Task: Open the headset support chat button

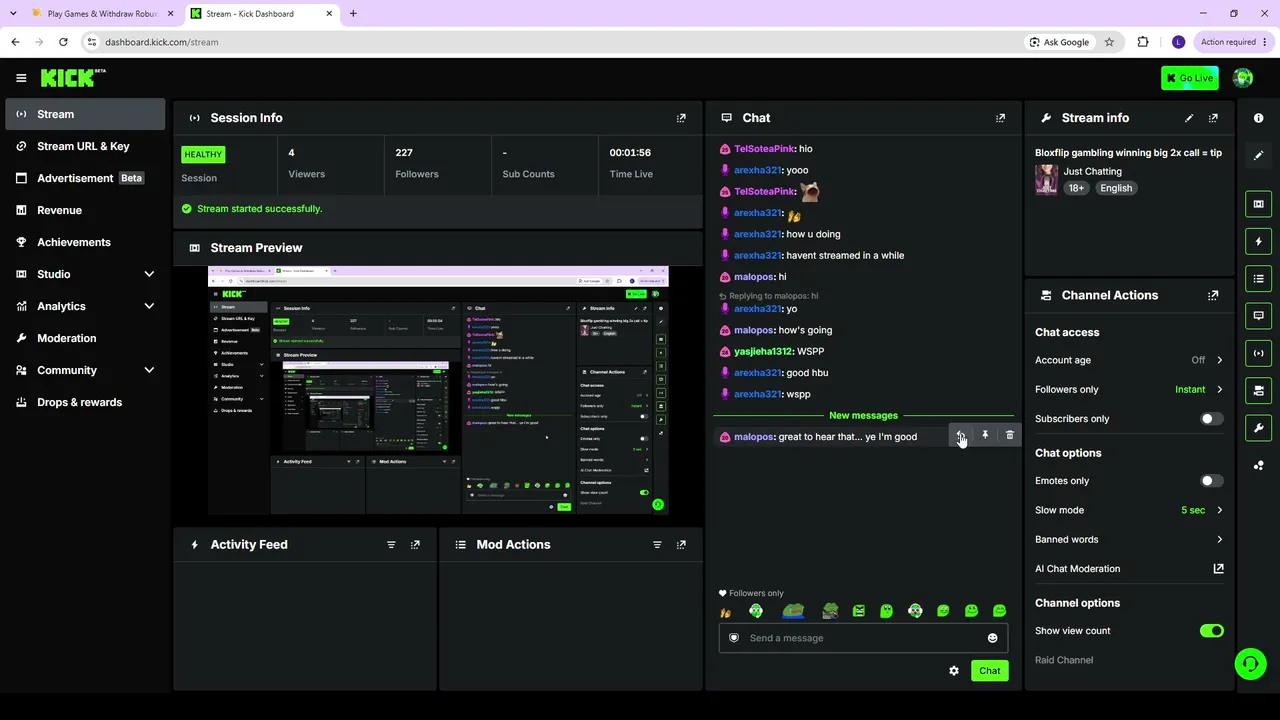Action: click(1249, 664)
